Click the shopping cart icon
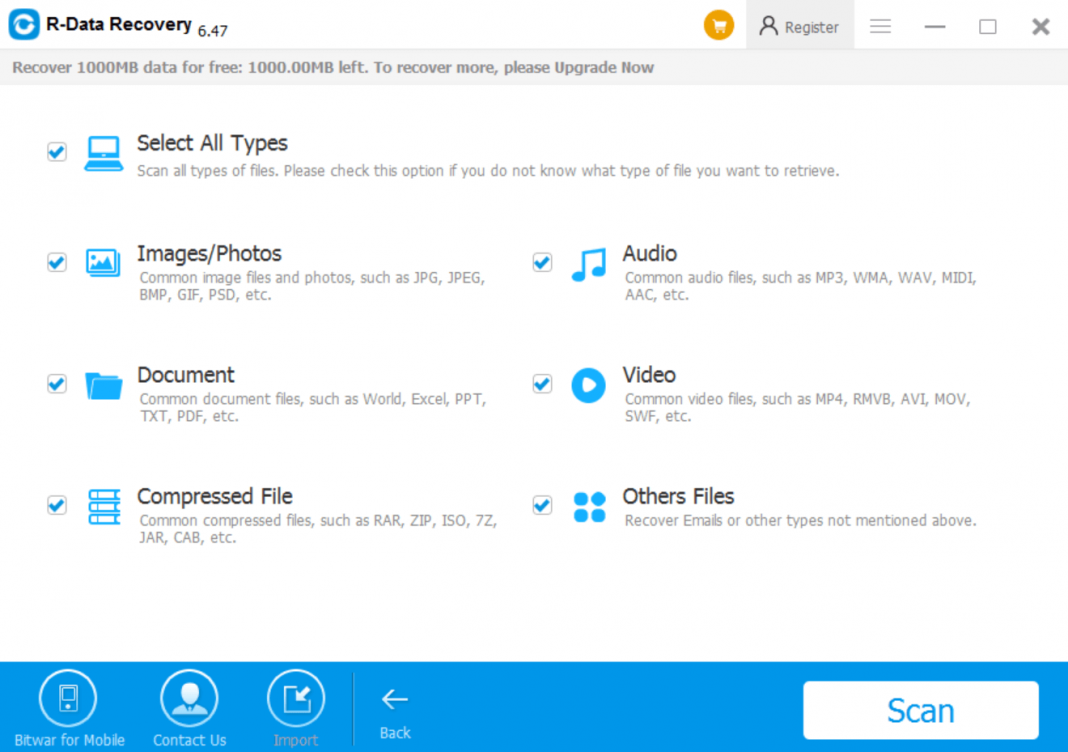This screenshot has width=1068, height=752. [x=718, y=25]
